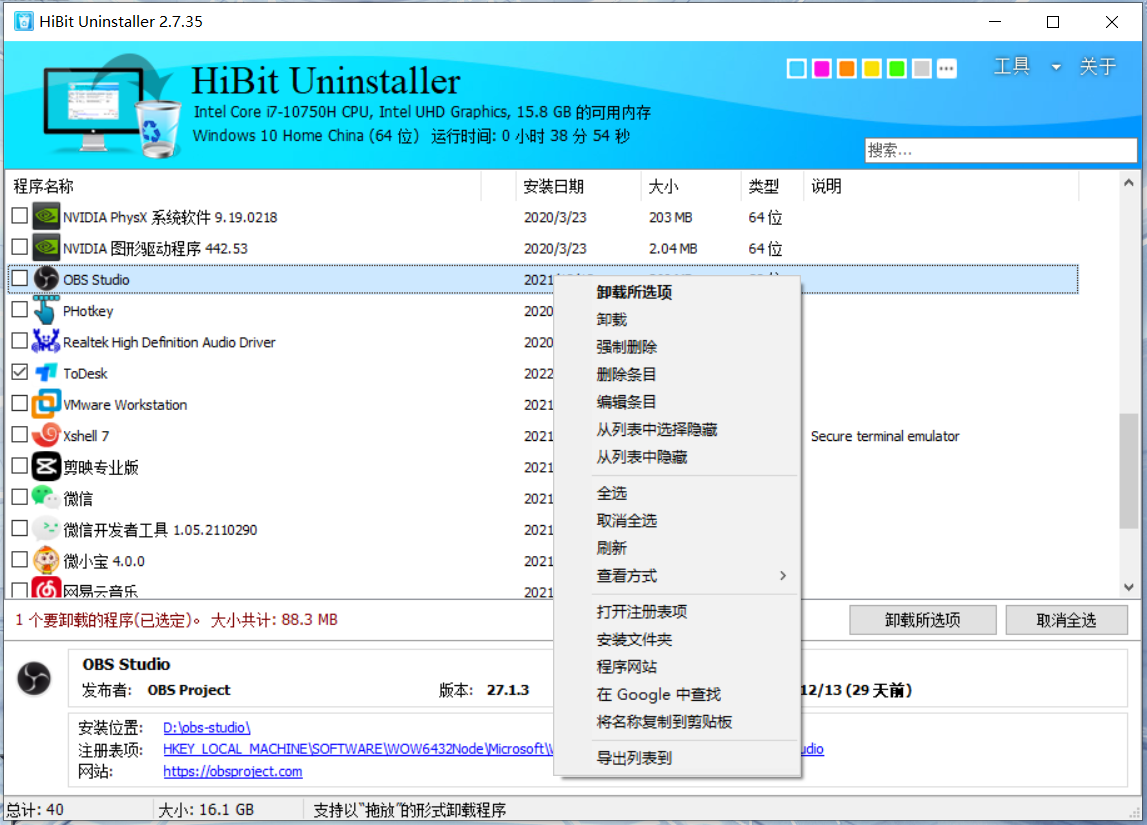Pick the magenta theme swatch
The height and width of the screenshot is (825, 1147).
pos(822,69)
